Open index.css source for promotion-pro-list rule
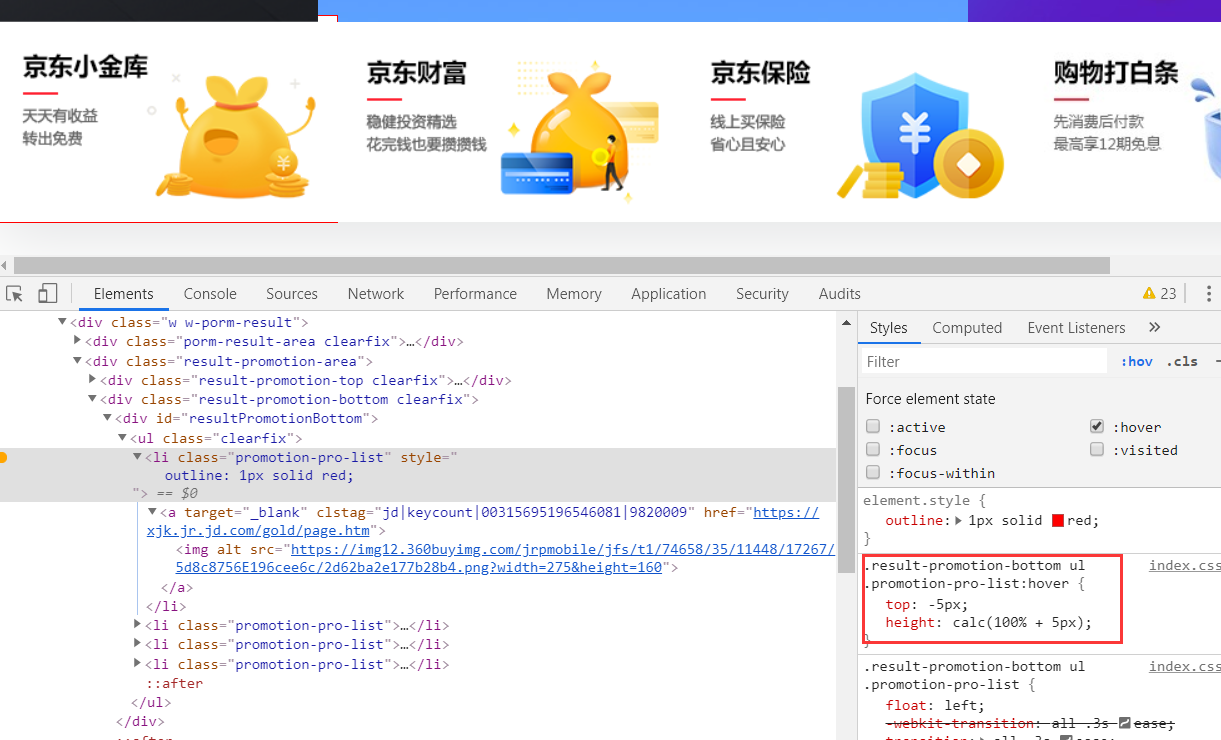 pyautogui.click(x=1184, y=666)
